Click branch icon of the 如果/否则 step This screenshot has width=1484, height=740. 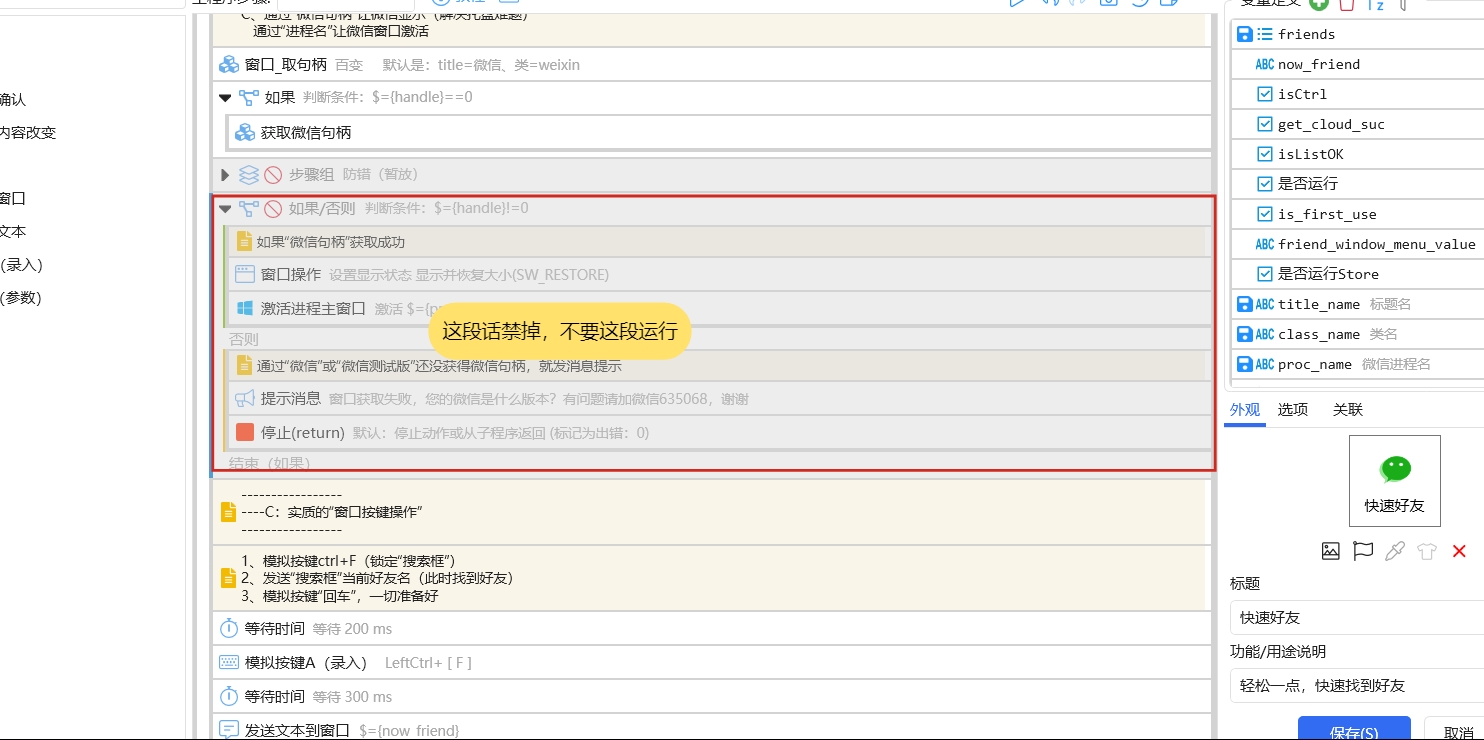pyautogui.click(x=249, y=209)
